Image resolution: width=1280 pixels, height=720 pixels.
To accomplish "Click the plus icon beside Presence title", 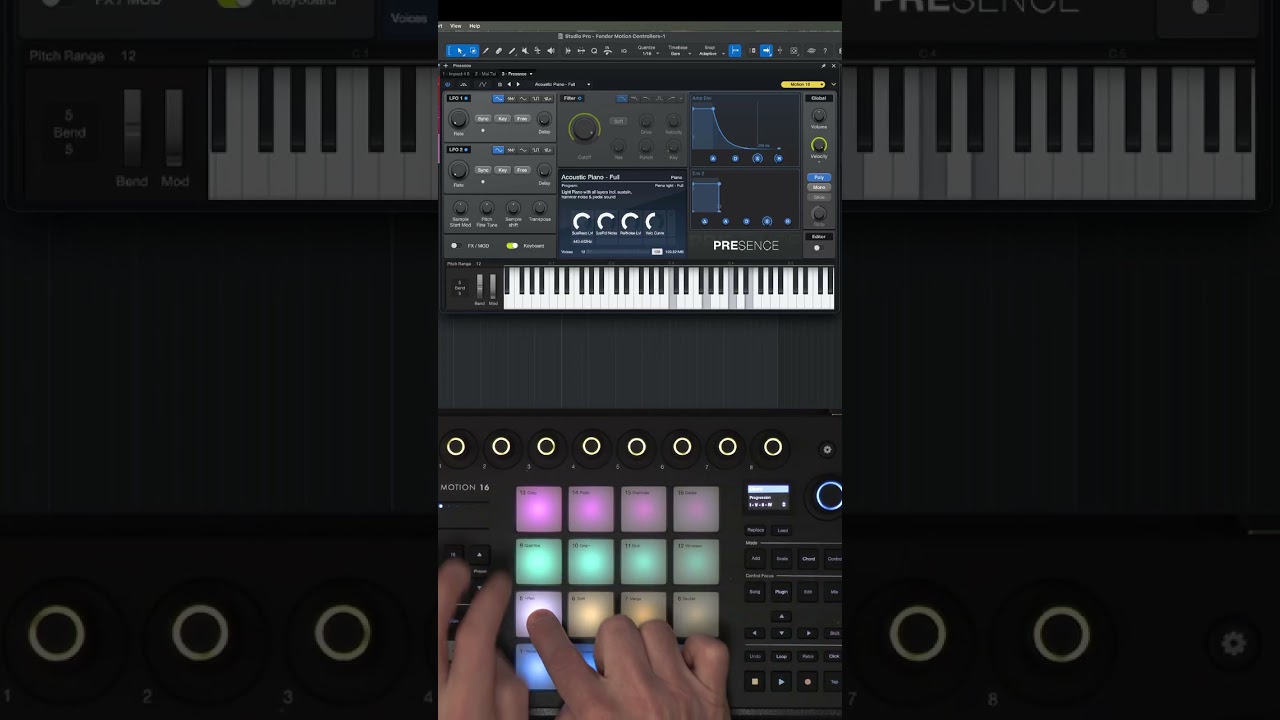I will pos(446,66).
